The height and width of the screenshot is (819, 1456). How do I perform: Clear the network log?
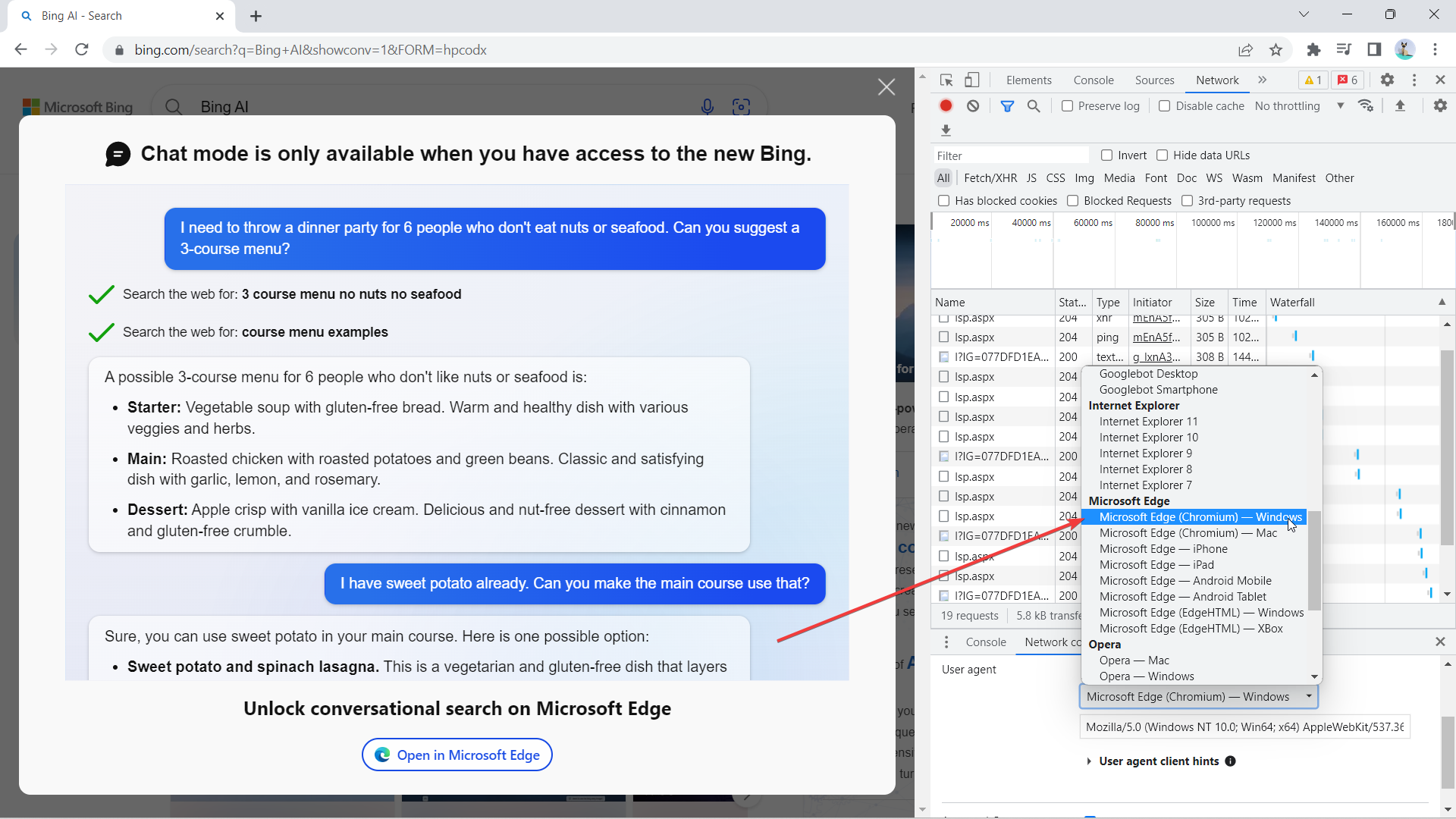[x=973, y=106]
